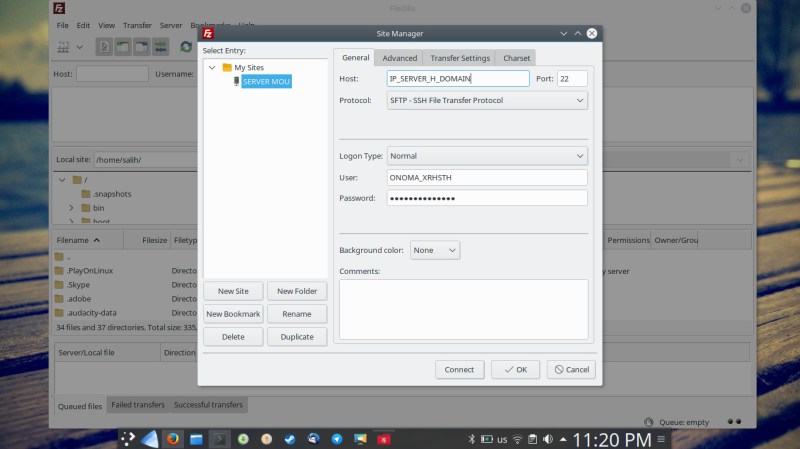Click the battery tray icon
The image size is (800, 449).
(487, 439)
